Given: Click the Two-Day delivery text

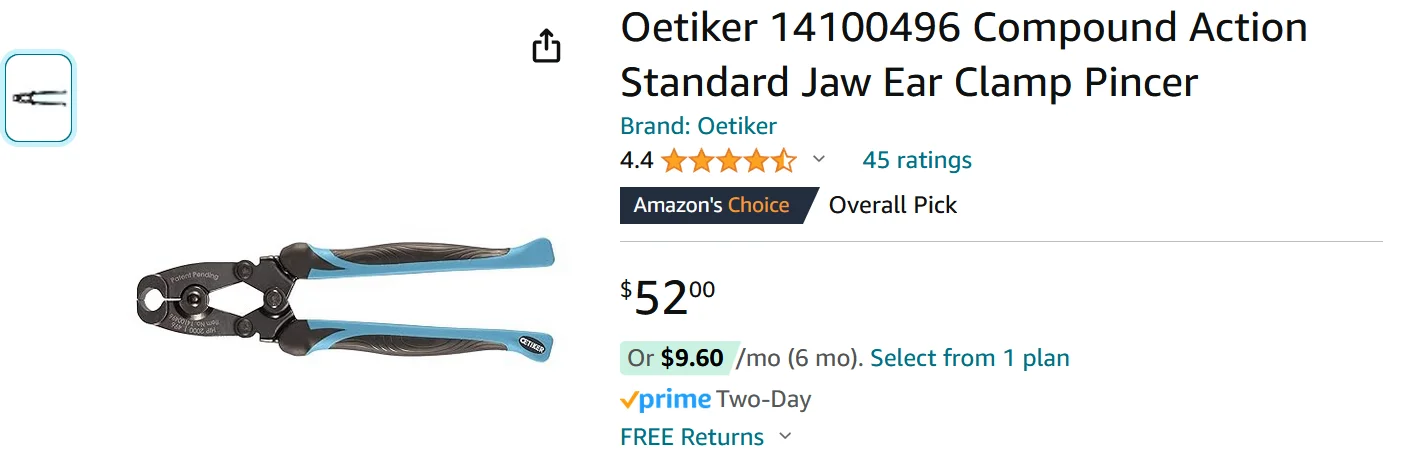Looking at the screenshot, I should pyautogui.click(x=764, y=400).
